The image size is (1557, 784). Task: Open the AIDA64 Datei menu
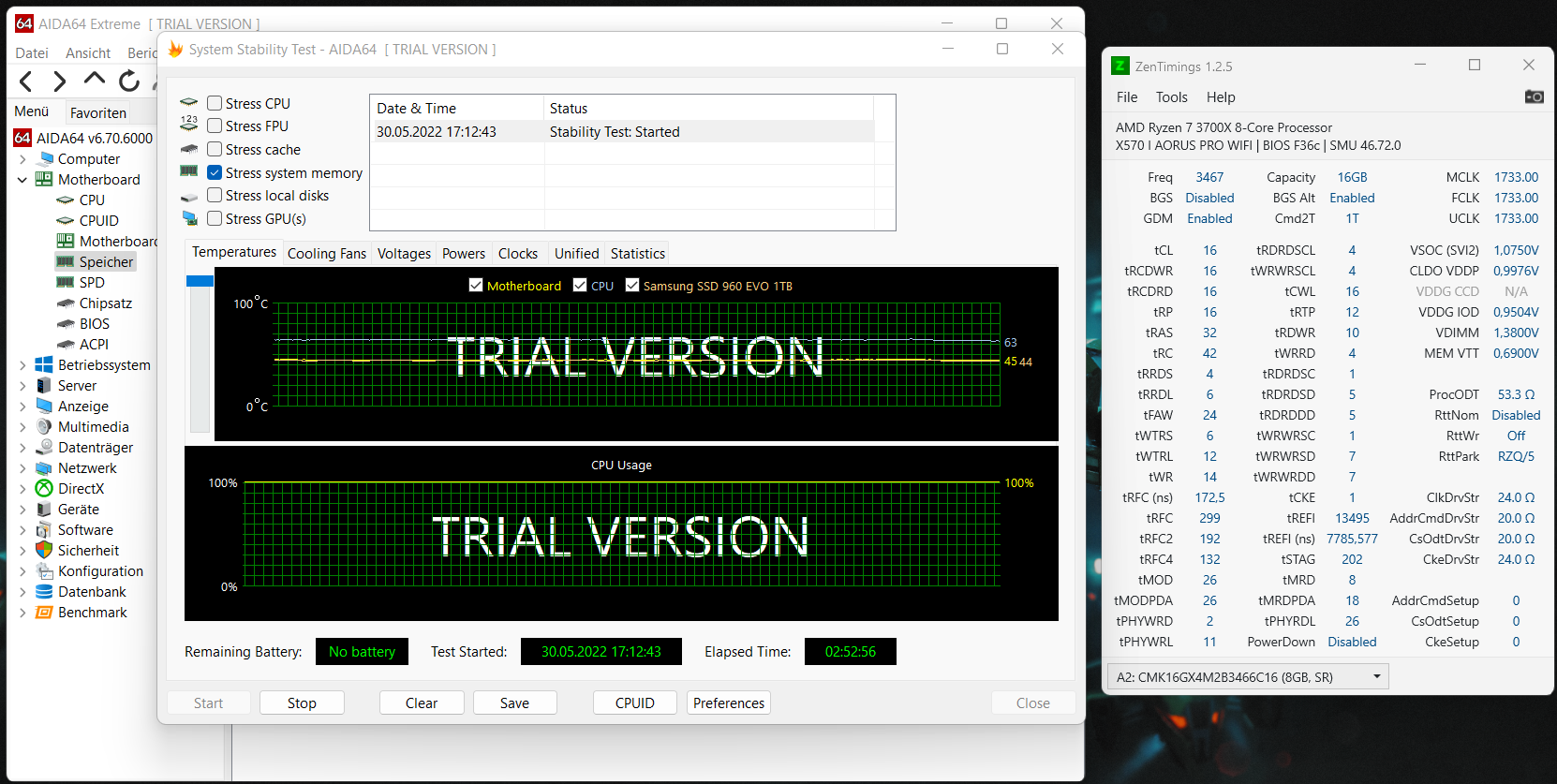32,52
